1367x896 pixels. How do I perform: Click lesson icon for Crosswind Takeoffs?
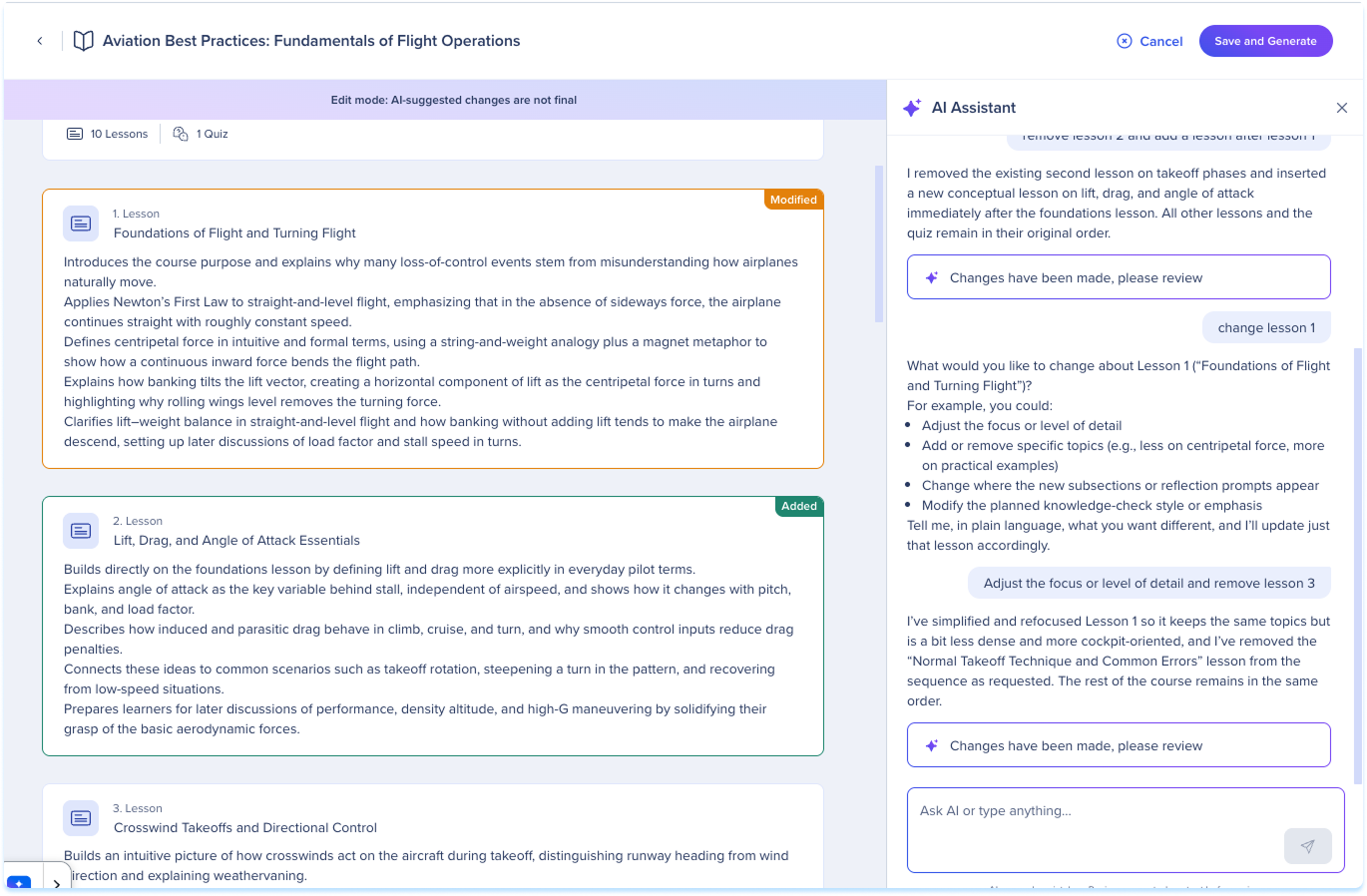[81, 818]
